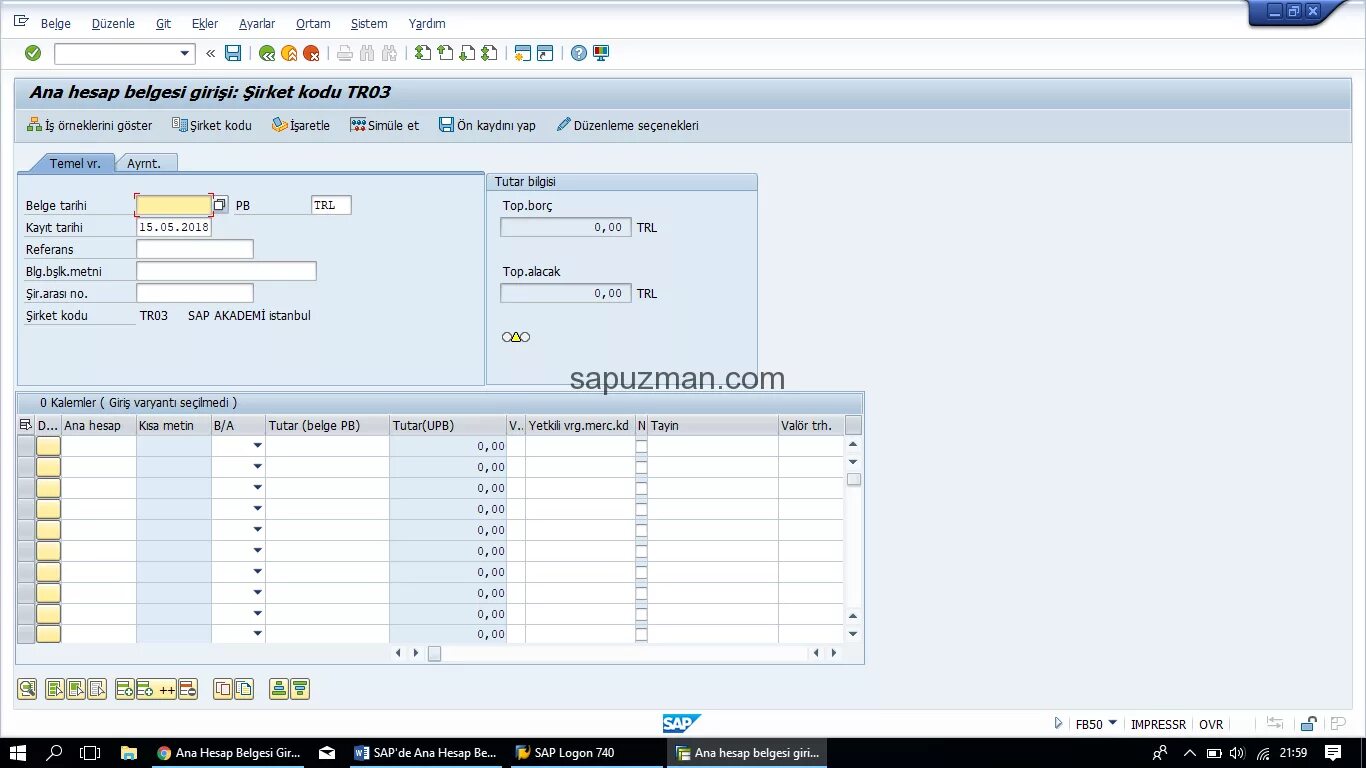The image size is (1366, 768).
Task: Check the N checkbox in seventh table row
Action: pyautogui.click(x=641, y=572)
